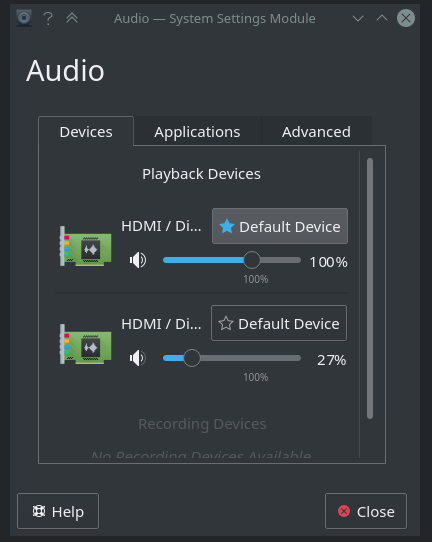Open the Advanced tab
This screenshot has width=432, height=542.
(316, 132)
